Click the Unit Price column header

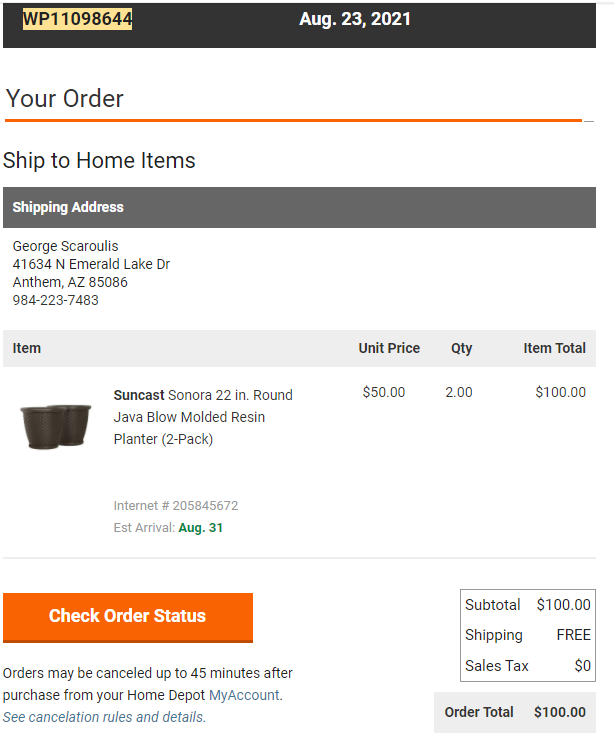(389, 348)
